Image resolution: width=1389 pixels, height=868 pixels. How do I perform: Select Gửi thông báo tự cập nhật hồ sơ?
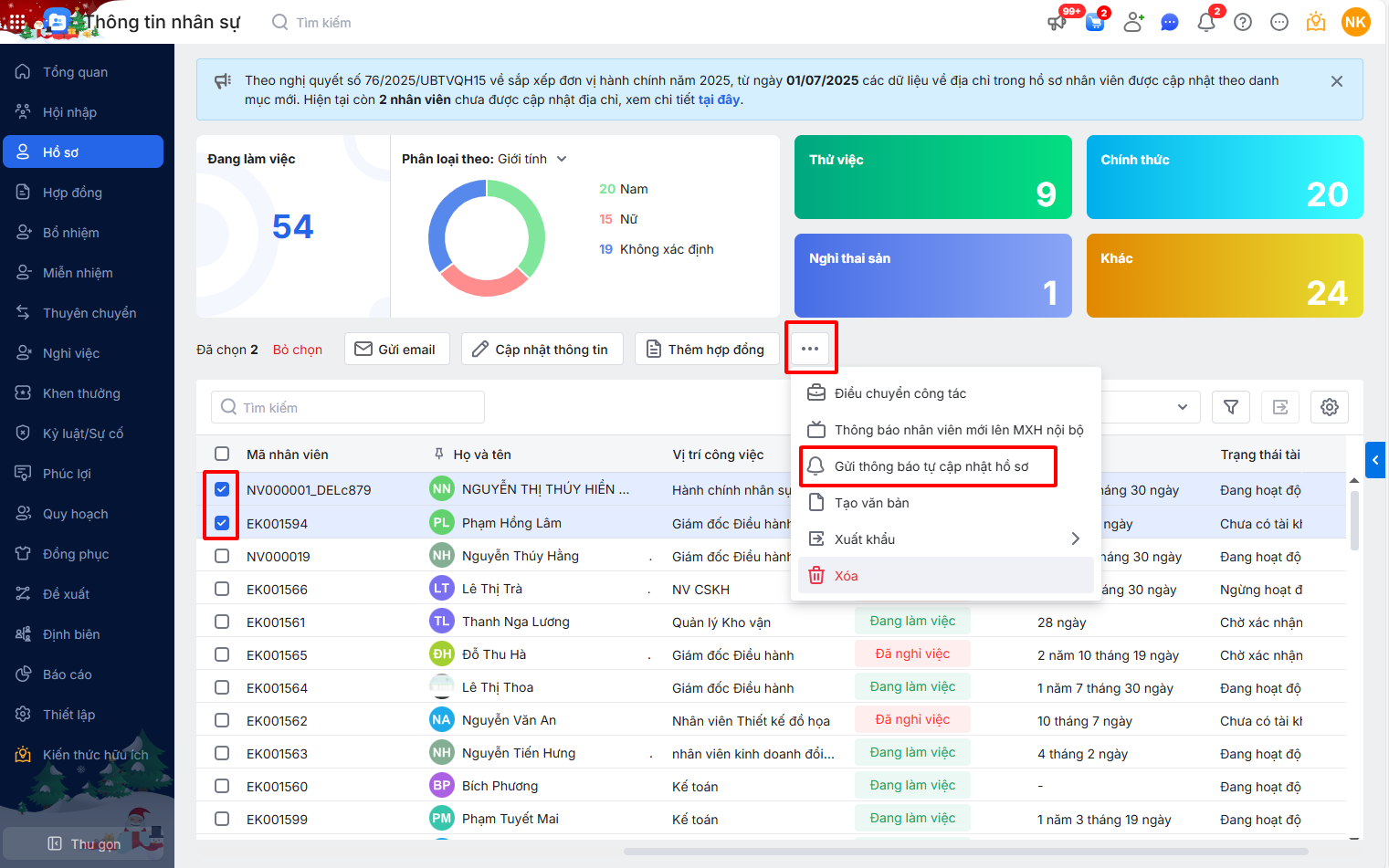pos(931,466)
